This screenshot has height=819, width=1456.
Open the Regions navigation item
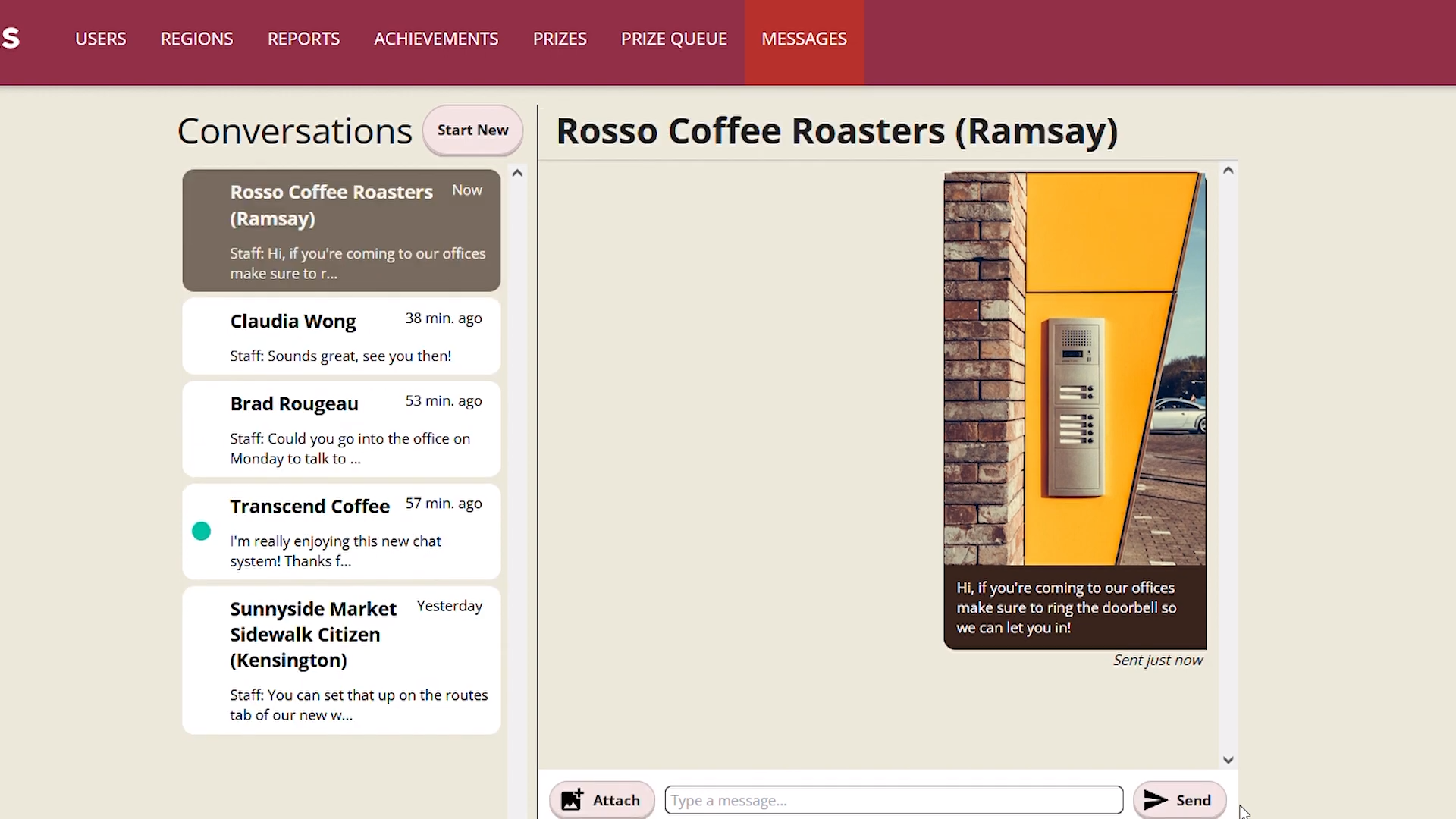pos(196,39)
